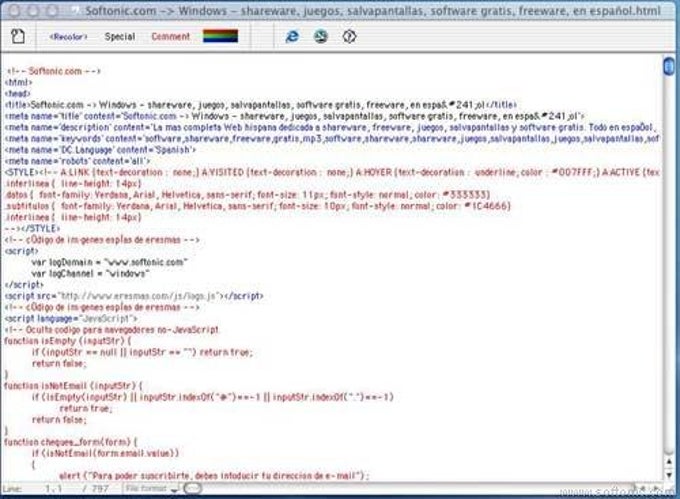Click the '<!-- Softonic.com -->' comment line
The height and width of the screenshot is (499, 680).
pyautogui.click(x=53, y=71)
